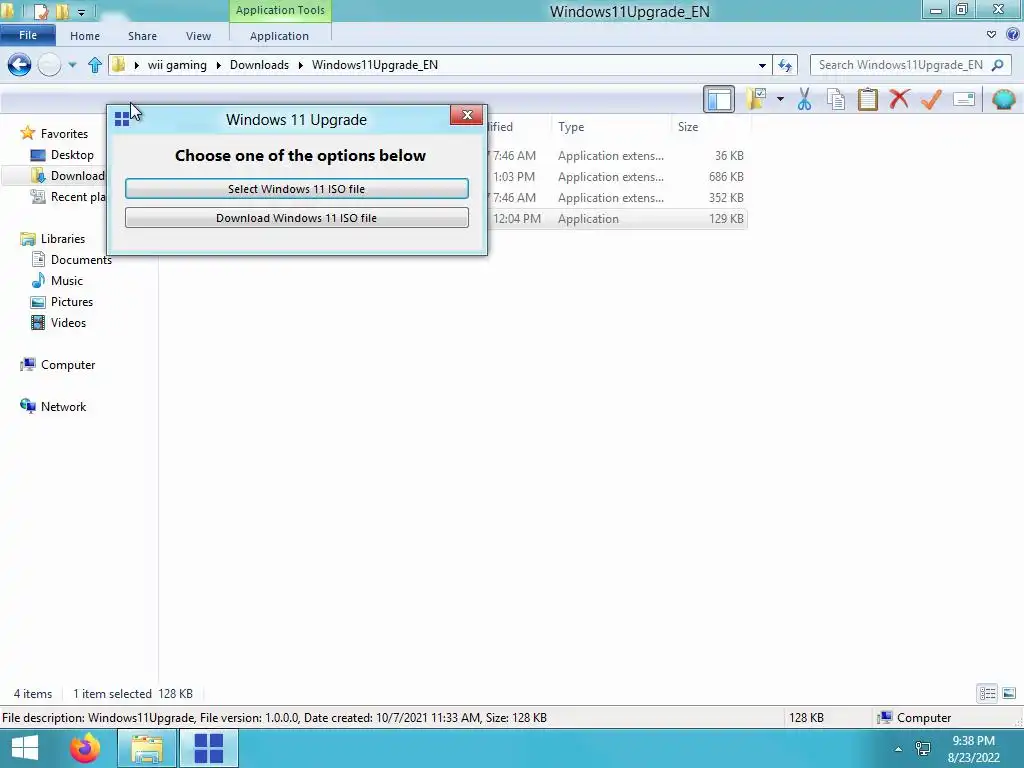
Task: Close the Windows 11 Upgrade dialog
Action: coord(466,115)
